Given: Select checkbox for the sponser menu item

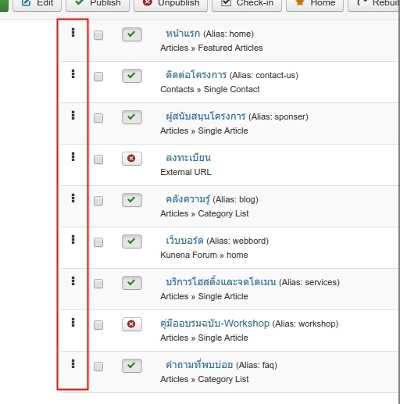Looking at the screenshot, I should point(98,118).
